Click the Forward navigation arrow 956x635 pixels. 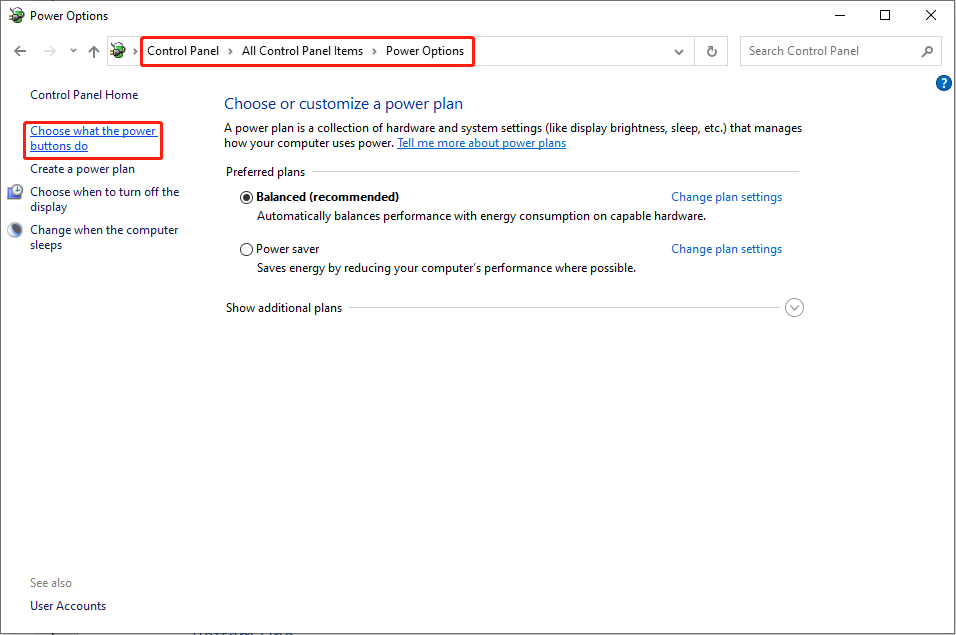point(49,51)
